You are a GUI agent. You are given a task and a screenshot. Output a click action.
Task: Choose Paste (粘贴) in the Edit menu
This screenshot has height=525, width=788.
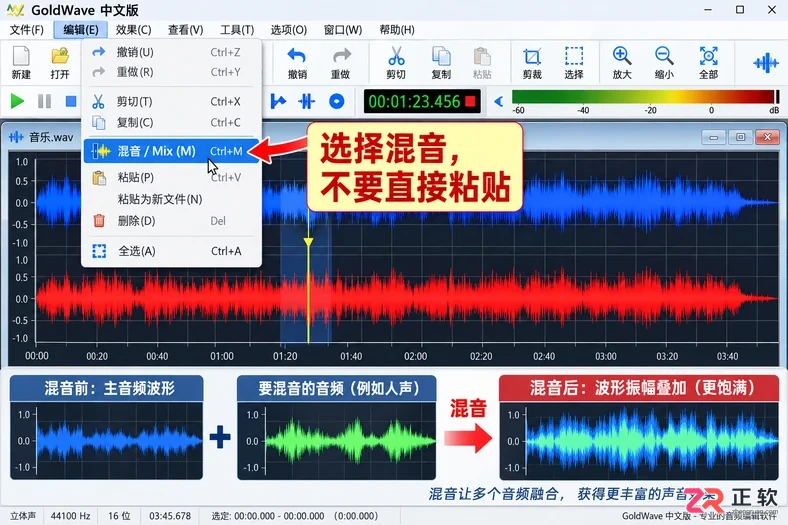(x=171, y=177)
